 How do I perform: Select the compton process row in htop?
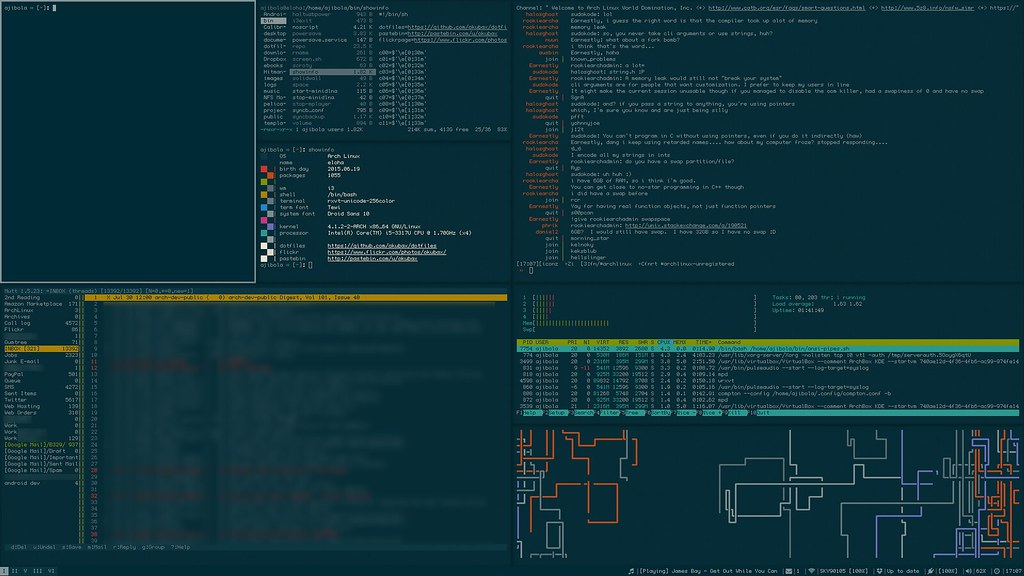768,393
